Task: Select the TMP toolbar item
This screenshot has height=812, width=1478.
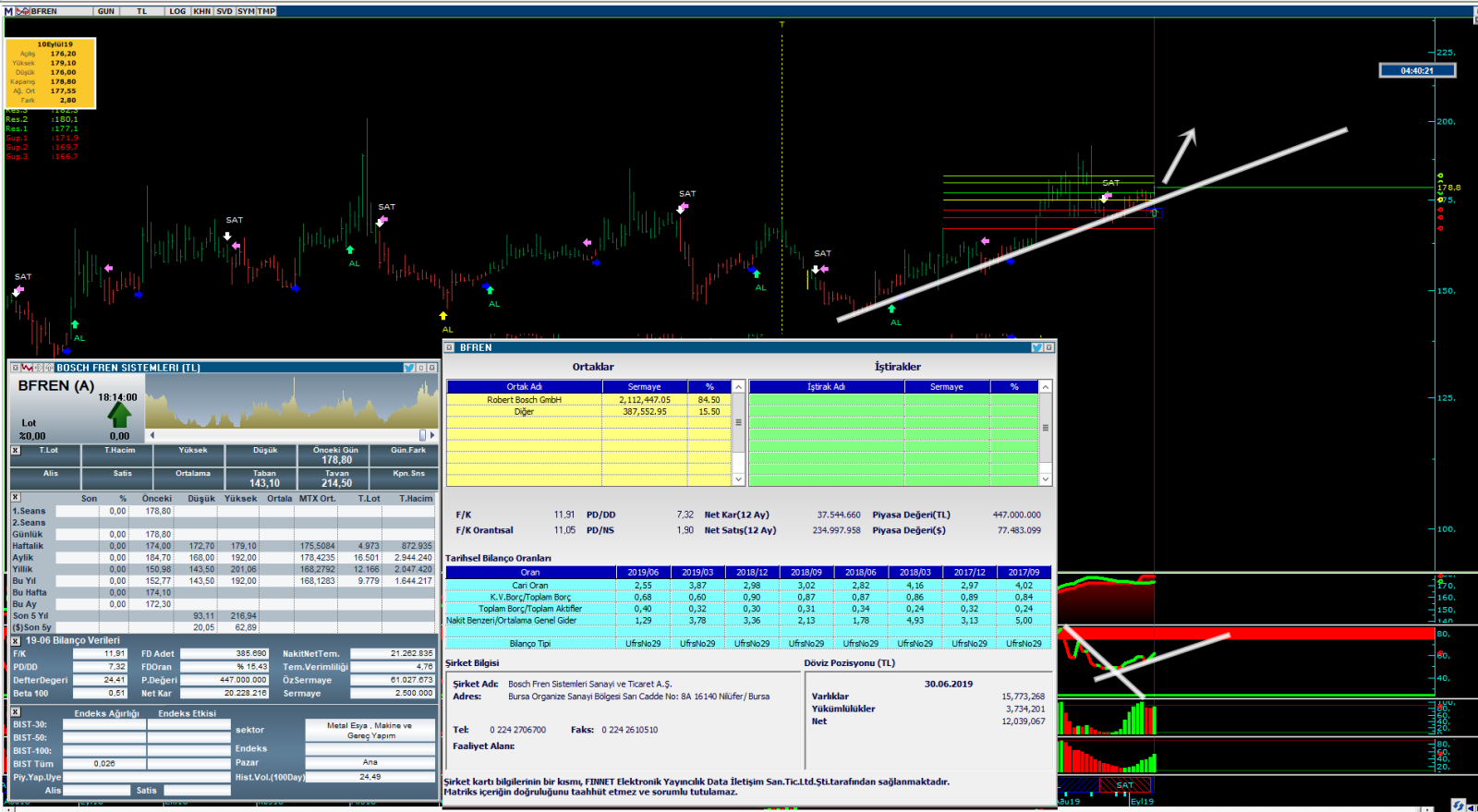Action: [266, 11]
